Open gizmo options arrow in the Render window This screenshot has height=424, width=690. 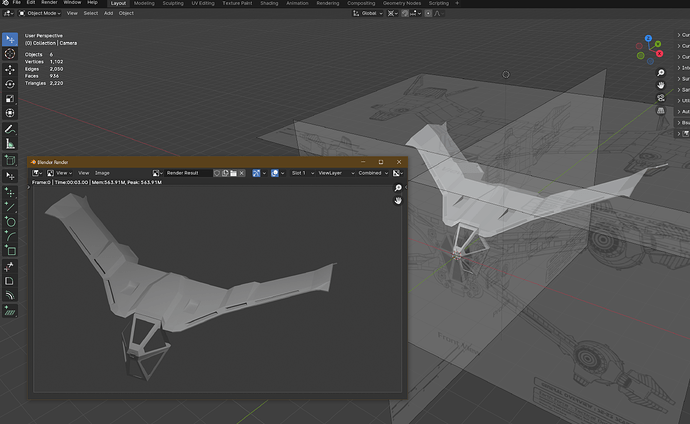[264, 173]
